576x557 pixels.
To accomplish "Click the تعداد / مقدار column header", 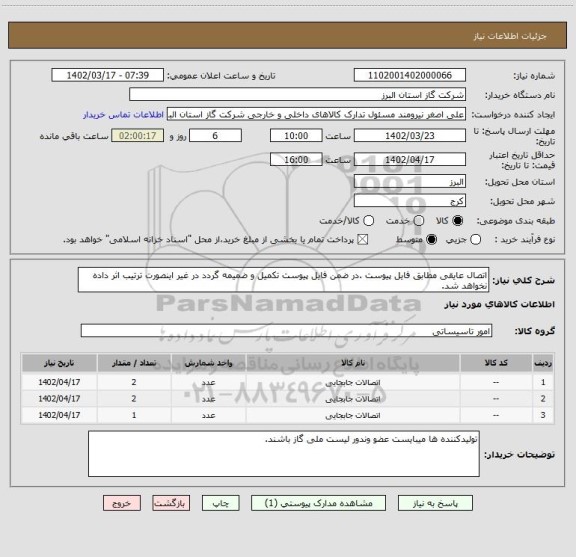I will point(134,363).
